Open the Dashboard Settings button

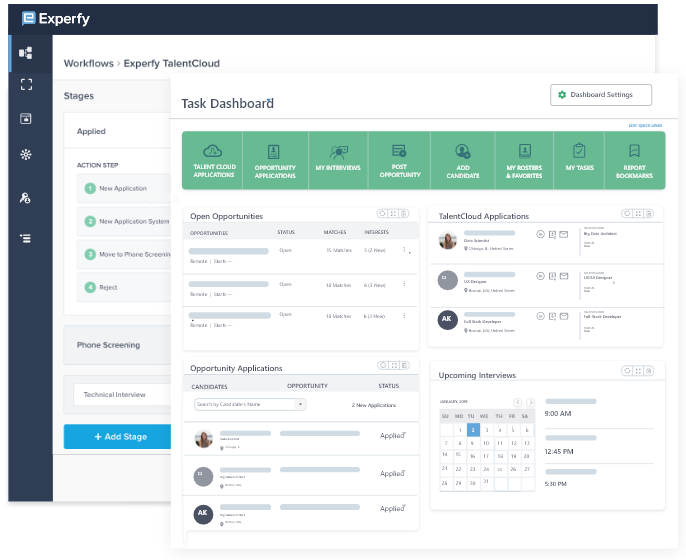point(601,94)
